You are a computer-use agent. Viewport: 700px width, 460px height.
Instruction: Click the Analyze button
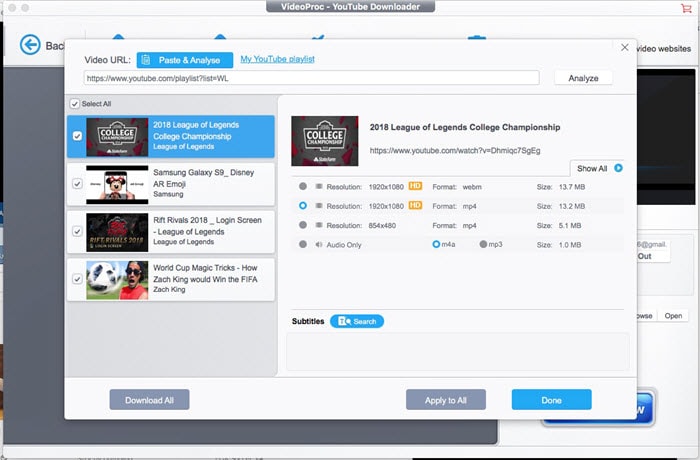pos(583,78)
